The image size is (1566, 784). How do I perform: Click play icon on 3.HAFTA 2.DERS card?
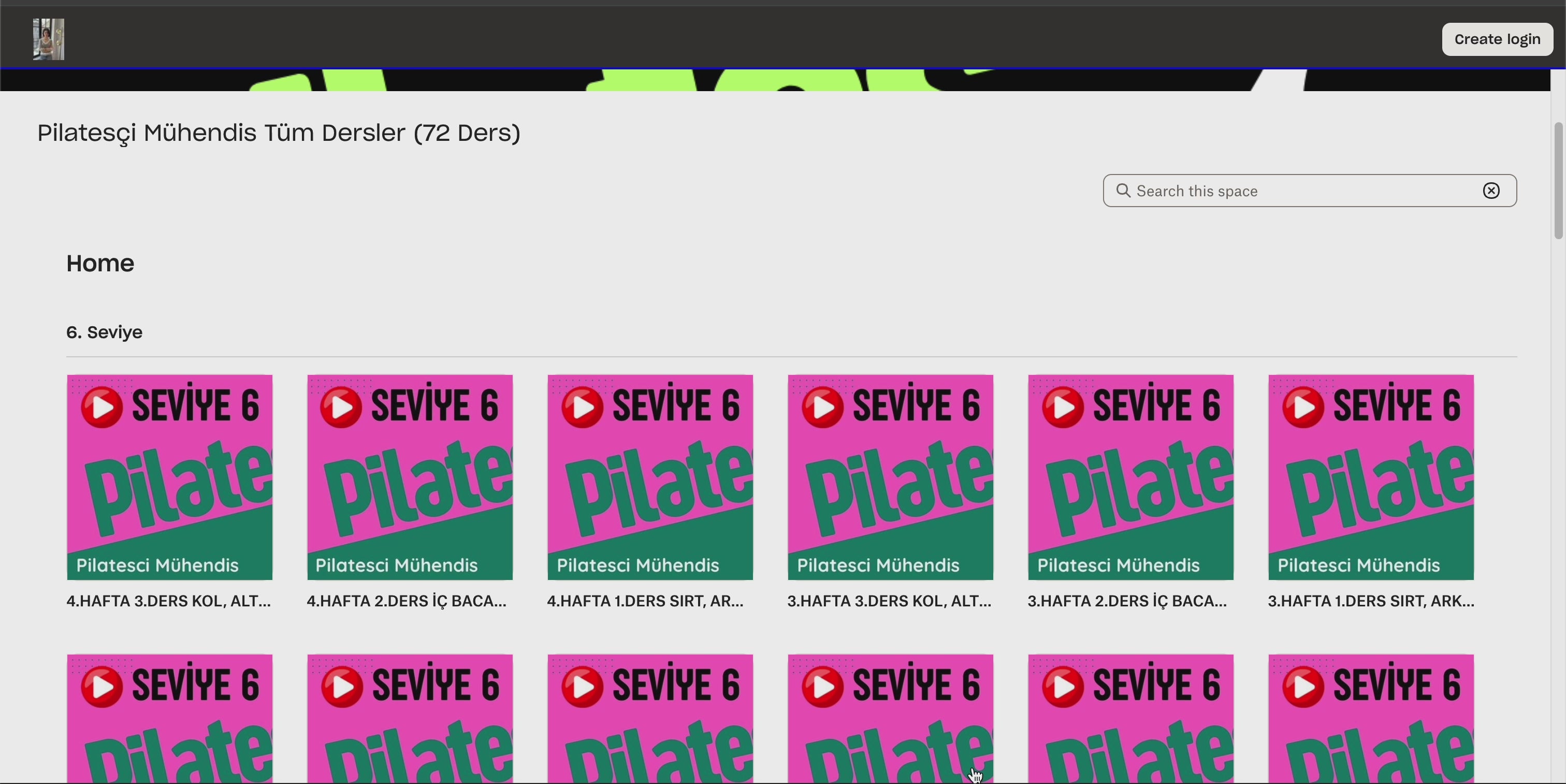pyautogui.click(x=1062, y=407)
